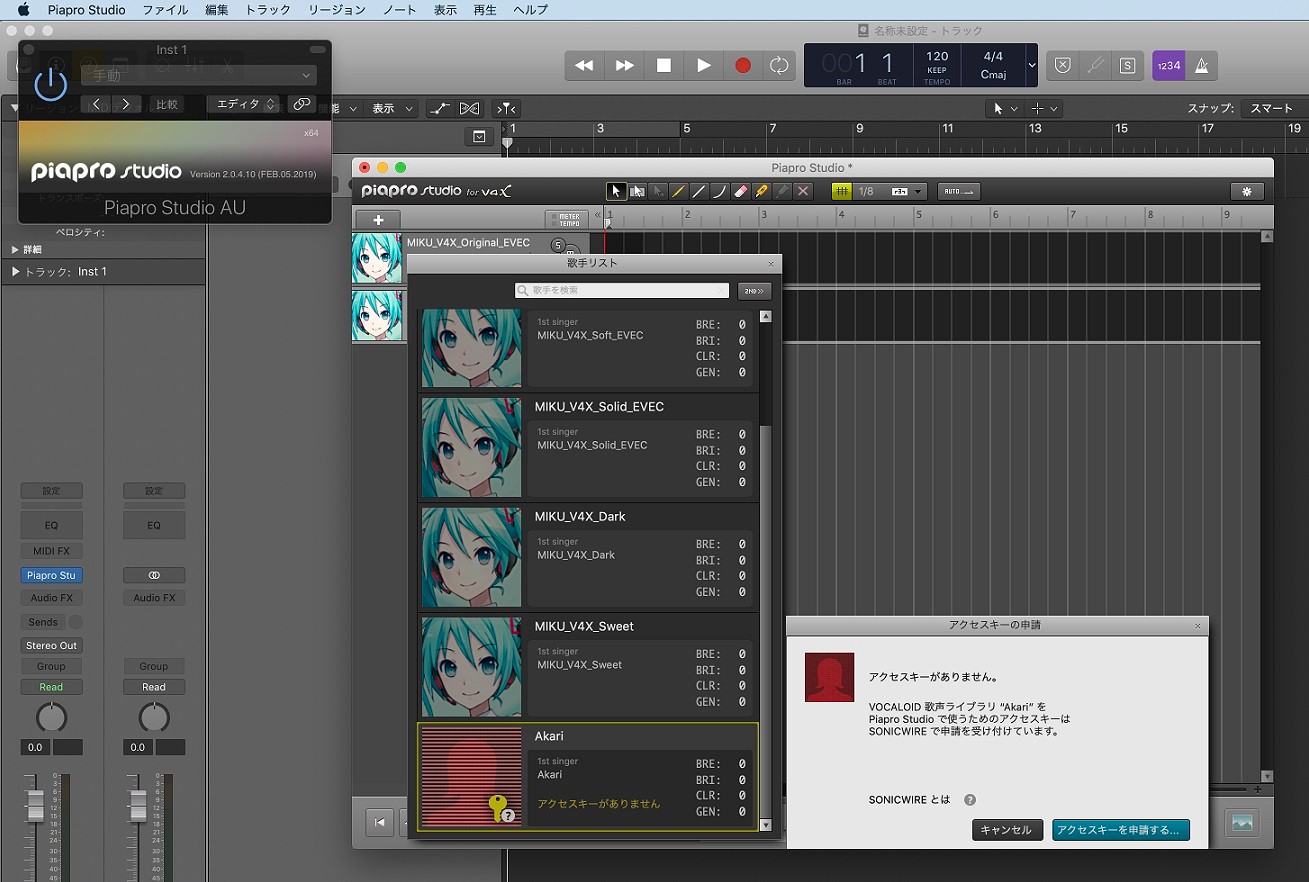
Task: Open the 2ND singer expand button
Action: click(755, 291)
